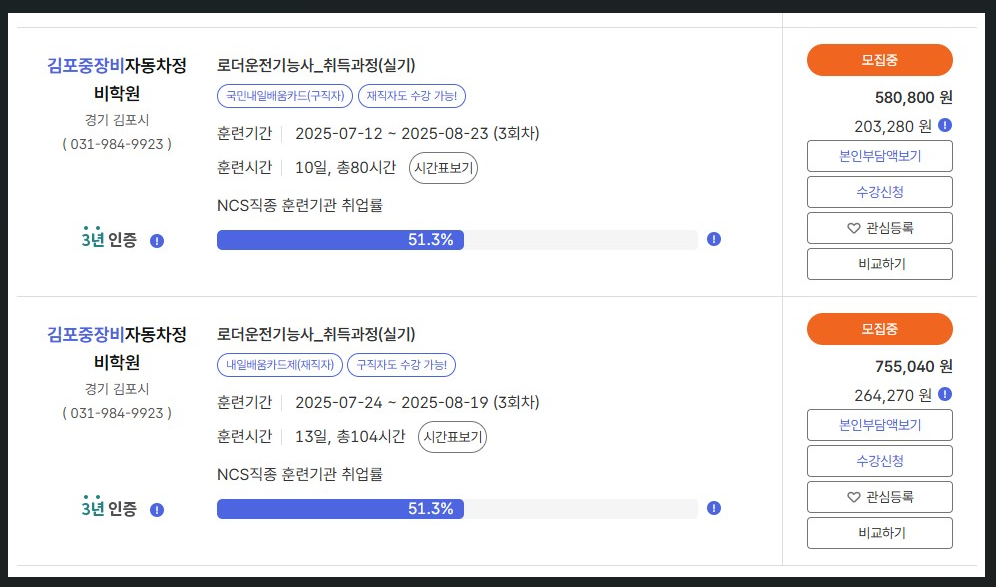Open 시간표보기 for the 104-hour course

click(452, 437)
